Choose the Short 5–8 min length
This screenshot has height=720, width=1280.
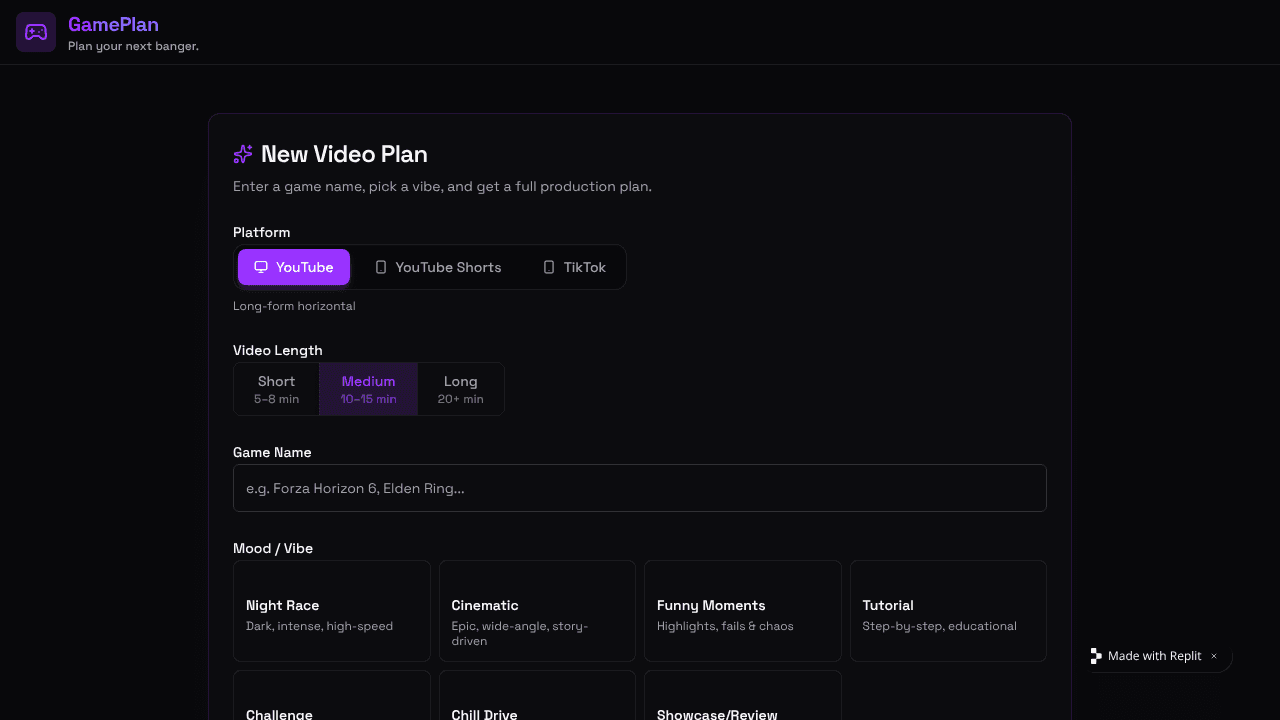click(277, 389)
